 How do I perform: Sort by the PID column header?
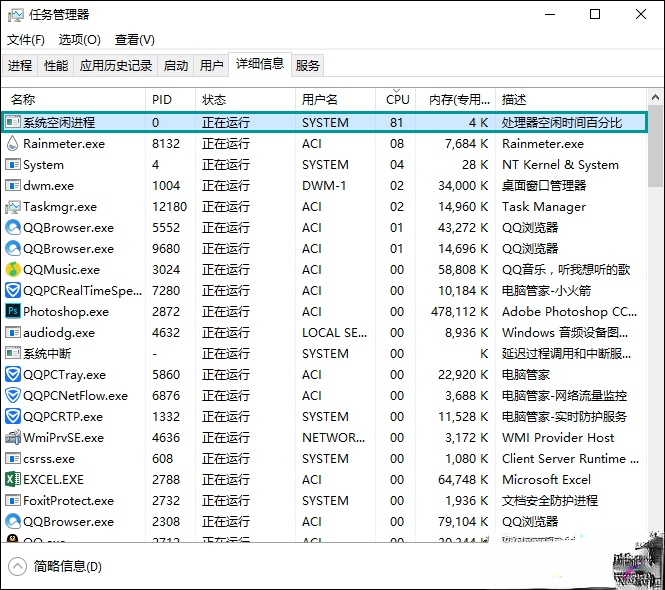(x=170, y=100)
